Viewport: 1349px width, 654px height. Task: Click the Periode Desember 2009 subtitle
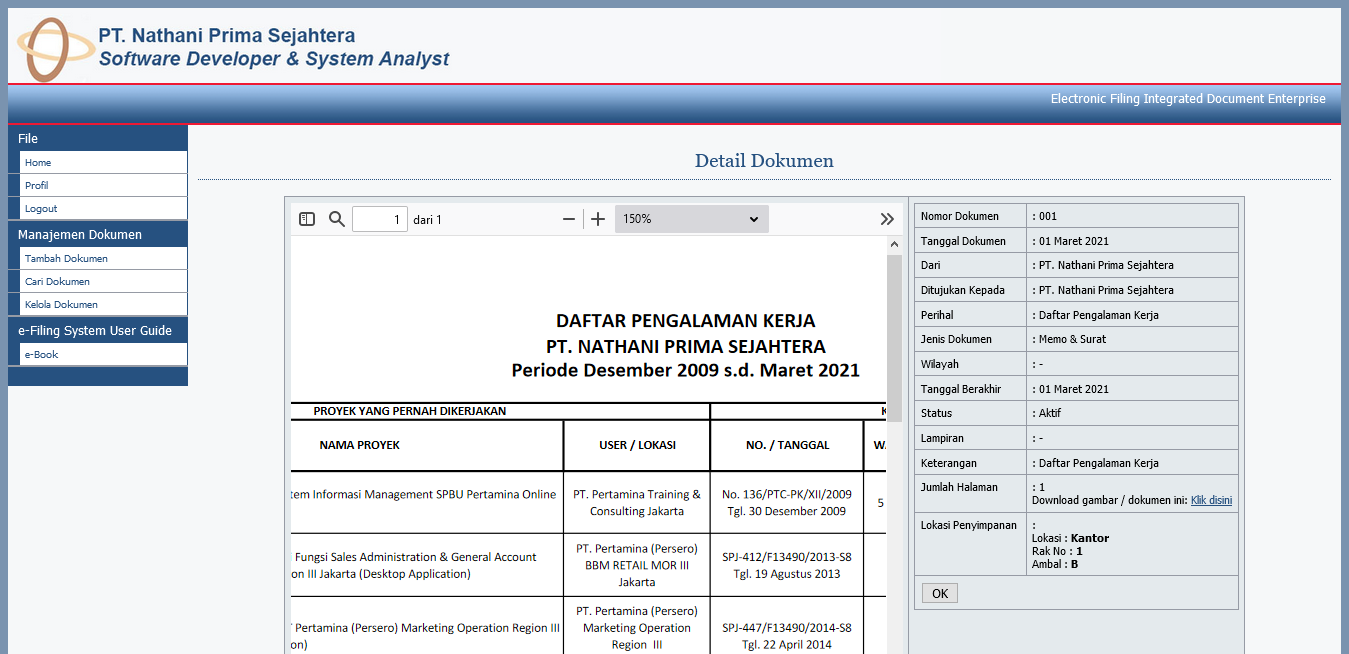pos(686,370)
